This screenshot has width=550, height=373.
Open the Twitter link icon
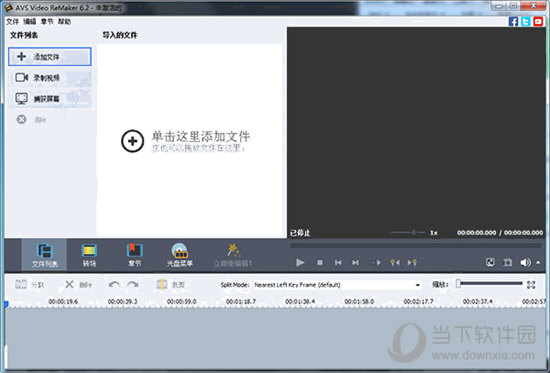pyautogui.click(x=526, y=21)
